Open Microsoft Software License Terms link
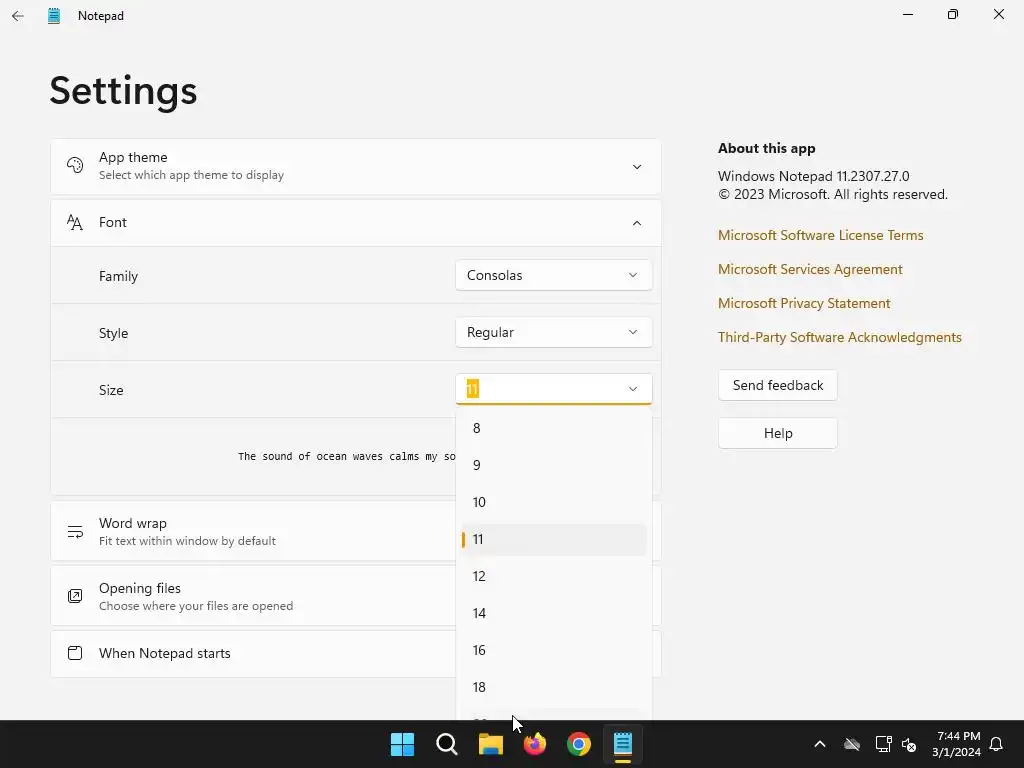Image resolution: width=1024 pixels, height=768 pixels. [x=820, y=235]
